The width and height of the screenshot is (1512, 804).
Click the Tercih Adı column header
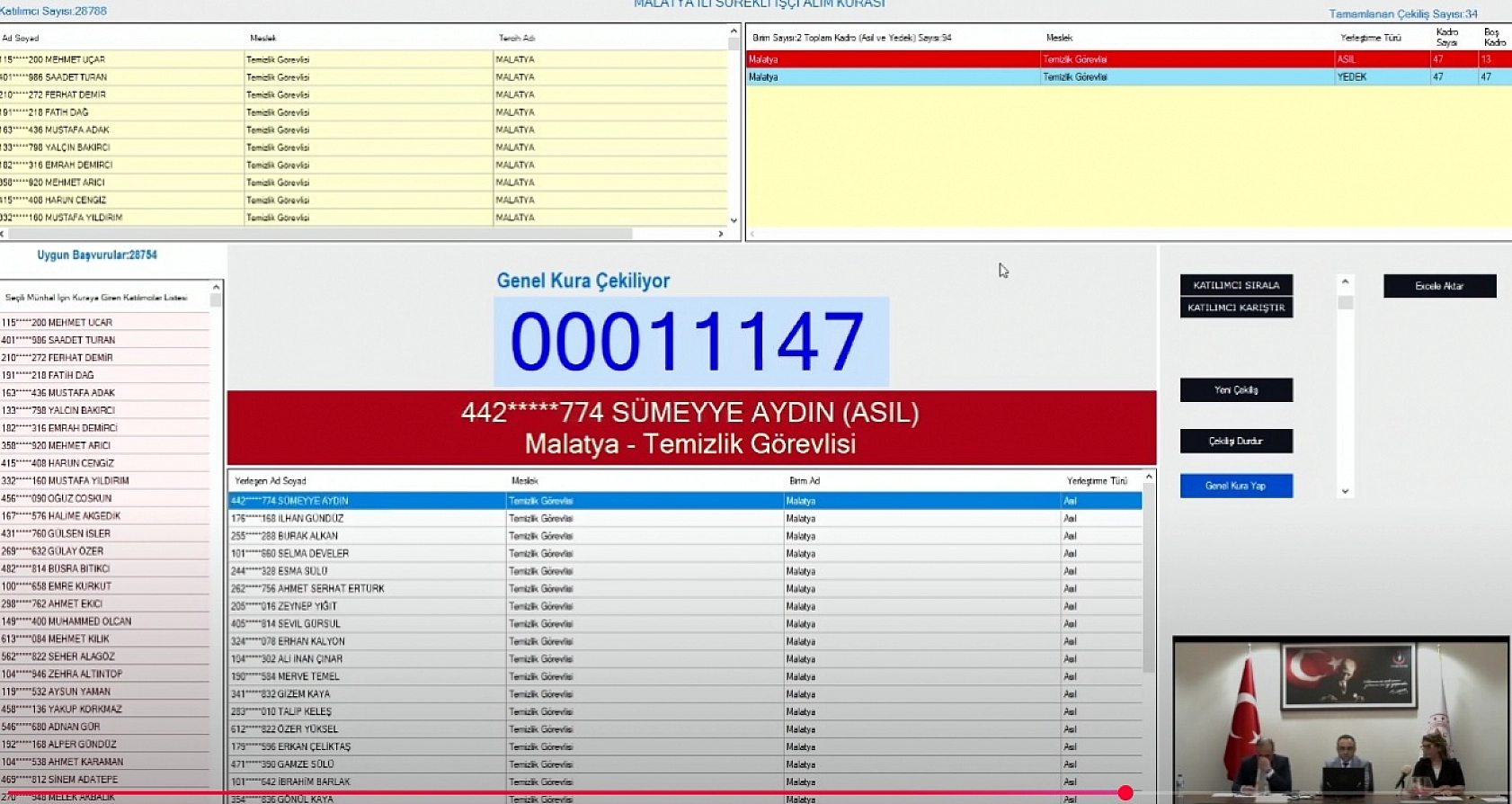coord(517,38)
